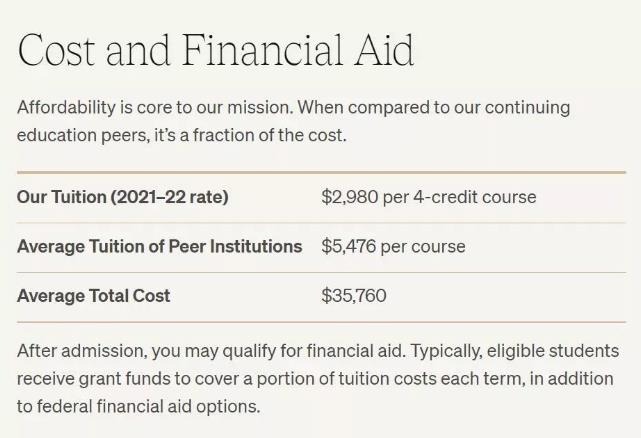
Task: Select the "$5,476" peer tuition amount
Action: pos(349,246)
